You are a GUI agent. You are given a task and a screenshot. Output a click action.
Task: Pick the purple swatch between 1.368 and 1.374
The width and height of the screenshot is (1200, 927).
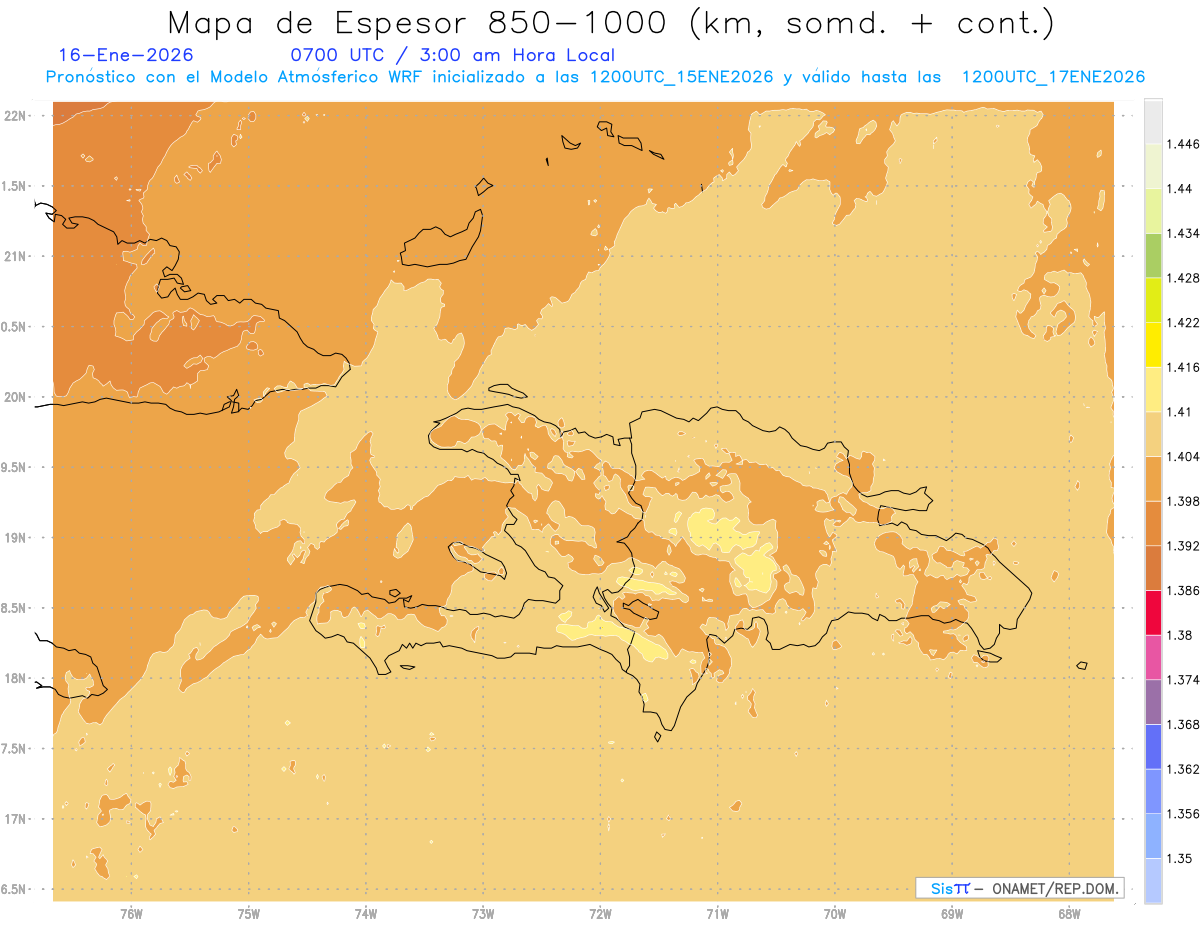click(1153, 702)
